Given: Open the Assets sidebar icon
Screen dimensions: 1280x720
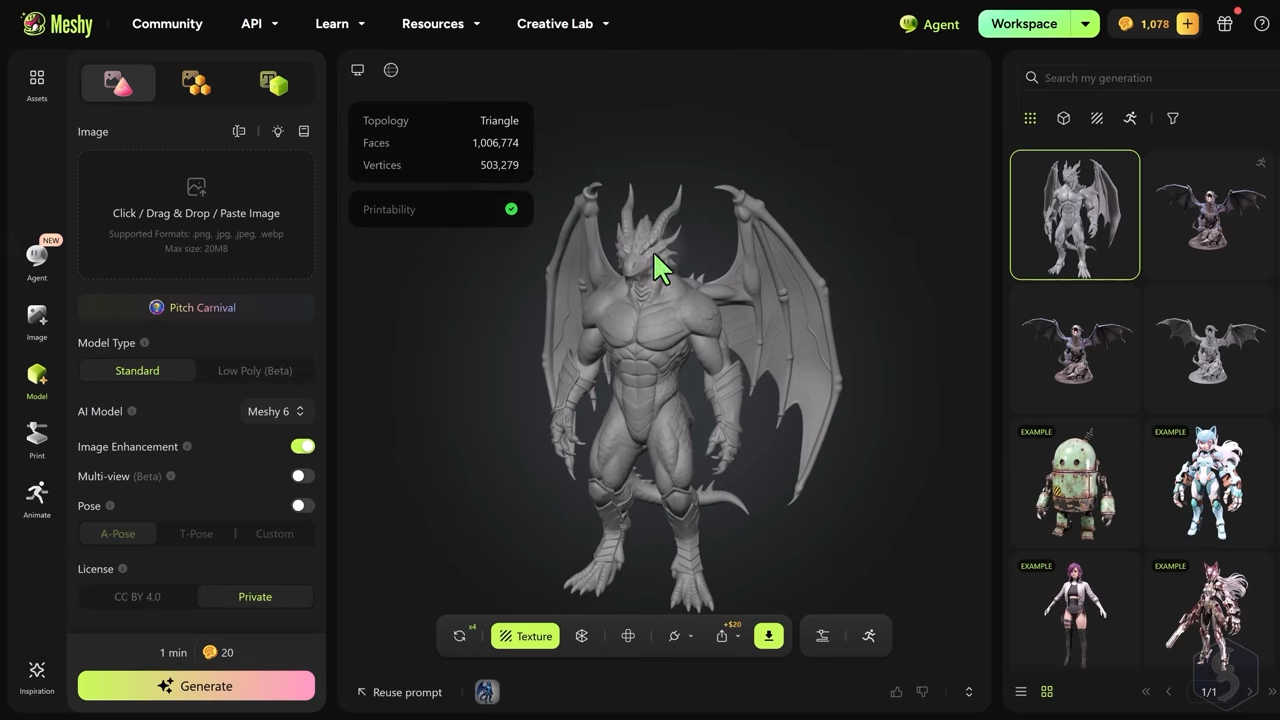Looking at the screenshot, I should point(37,85).
